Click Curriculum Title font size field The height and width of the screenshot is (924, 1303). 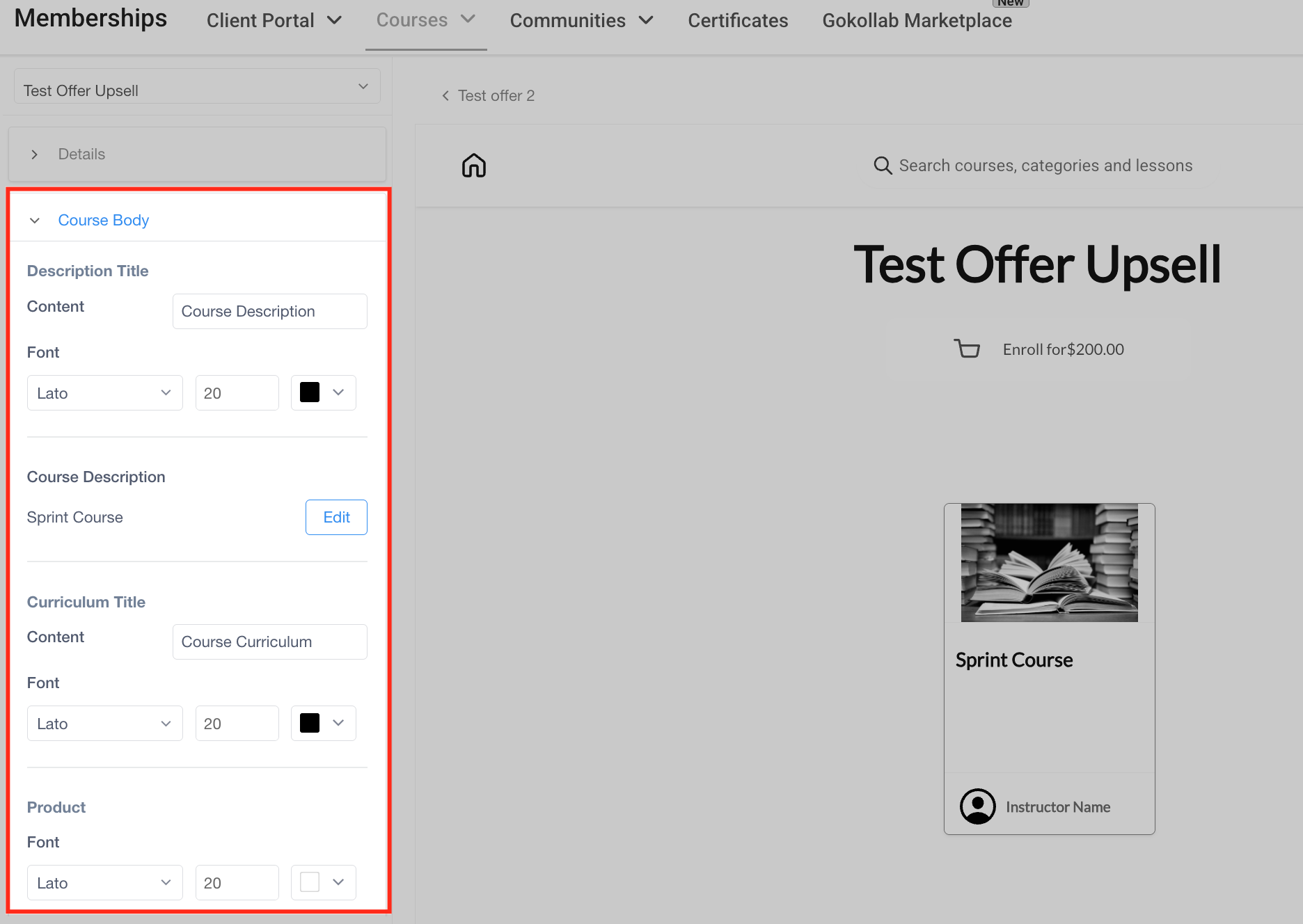pyautogui.click(x=237, y=724)
